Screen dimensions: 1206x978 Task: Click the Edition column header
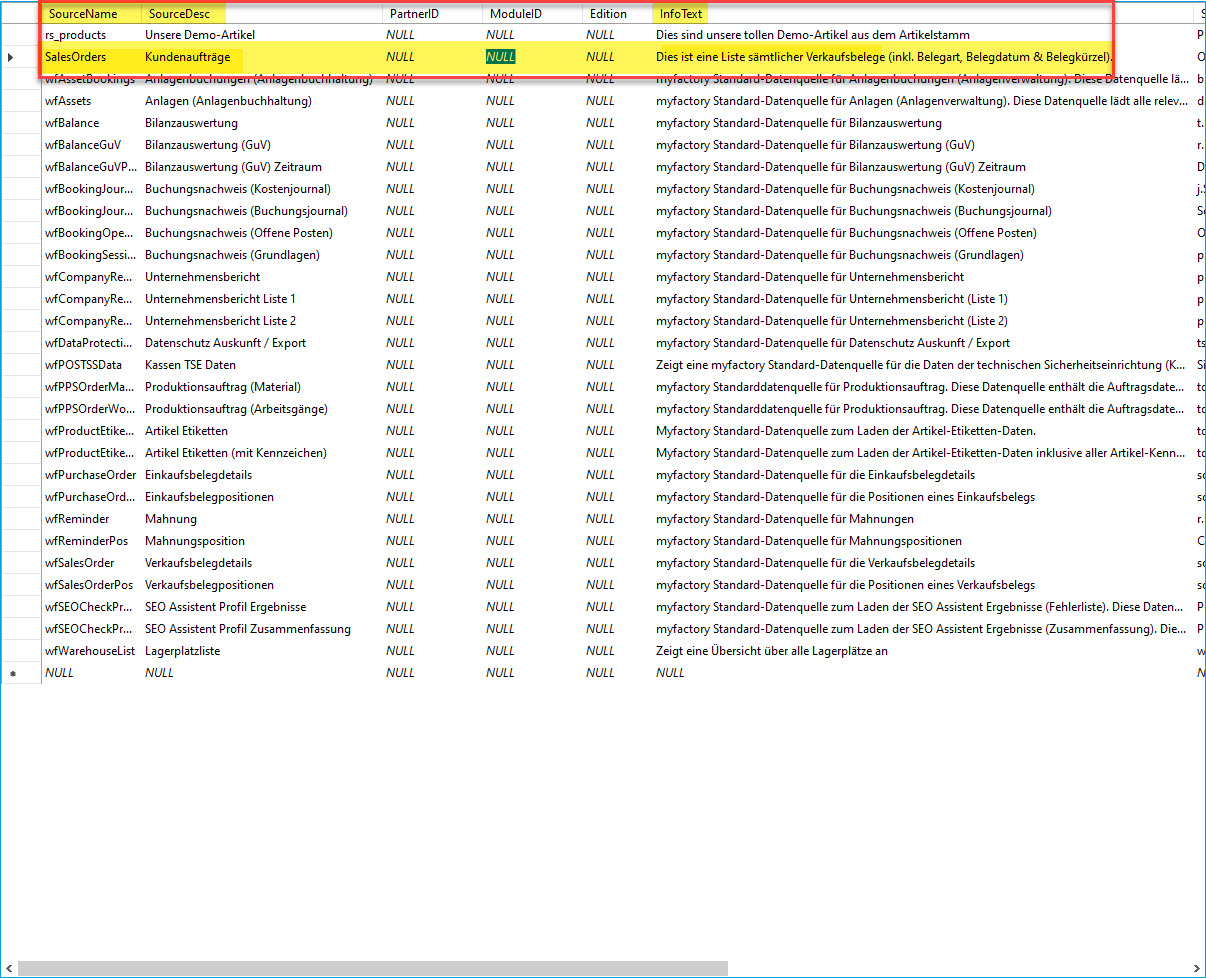click(x=608, y=14)
